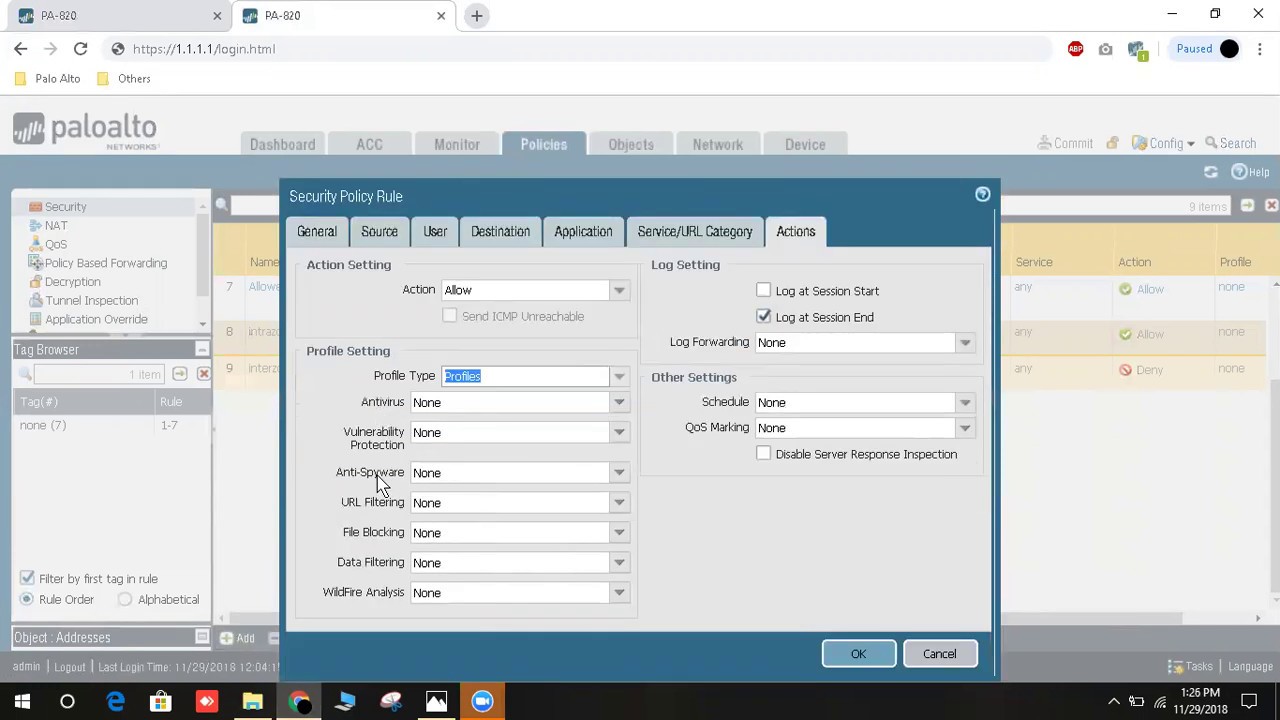Apply the Tag Browser filter arrow icon
The image size is (1280, 720).
tap(180, 374)
